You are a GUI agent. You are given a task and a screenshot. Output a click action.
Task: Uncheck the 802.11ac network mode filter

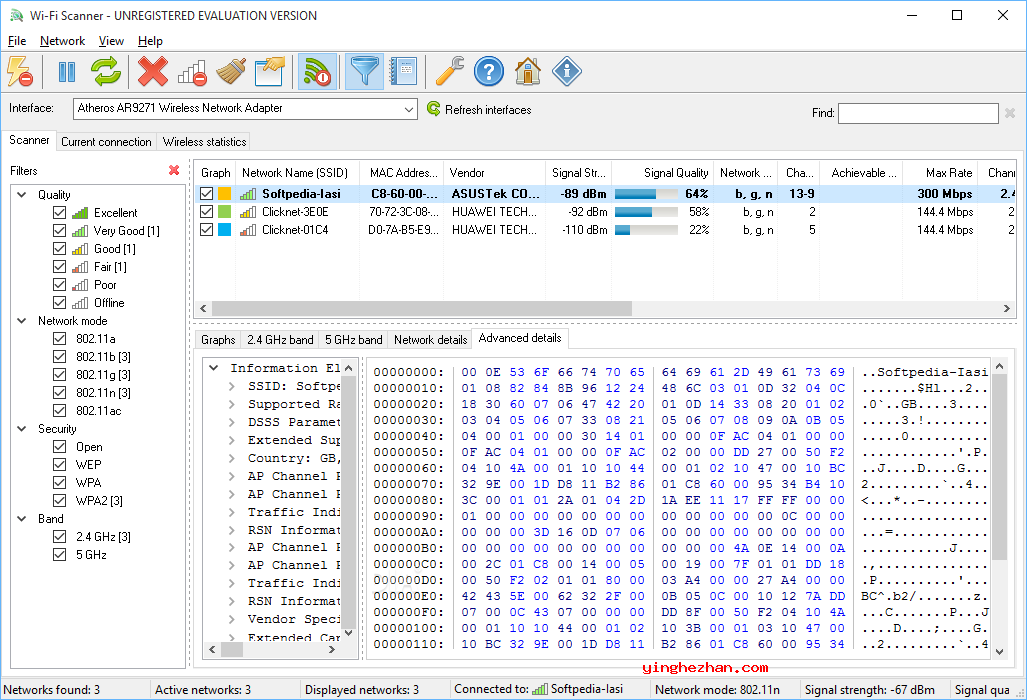(60, 411)
